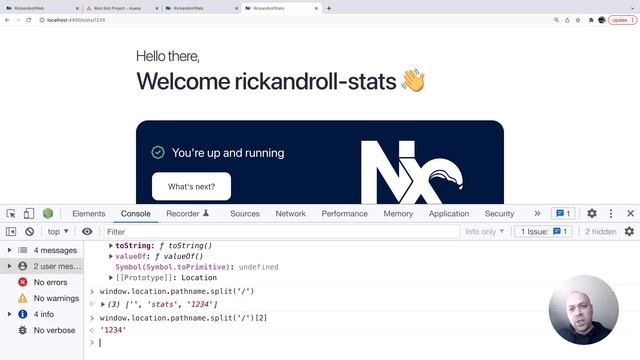Click the share page icon in address bar
This screenshot has height=360, width=640.
[567, 20]
